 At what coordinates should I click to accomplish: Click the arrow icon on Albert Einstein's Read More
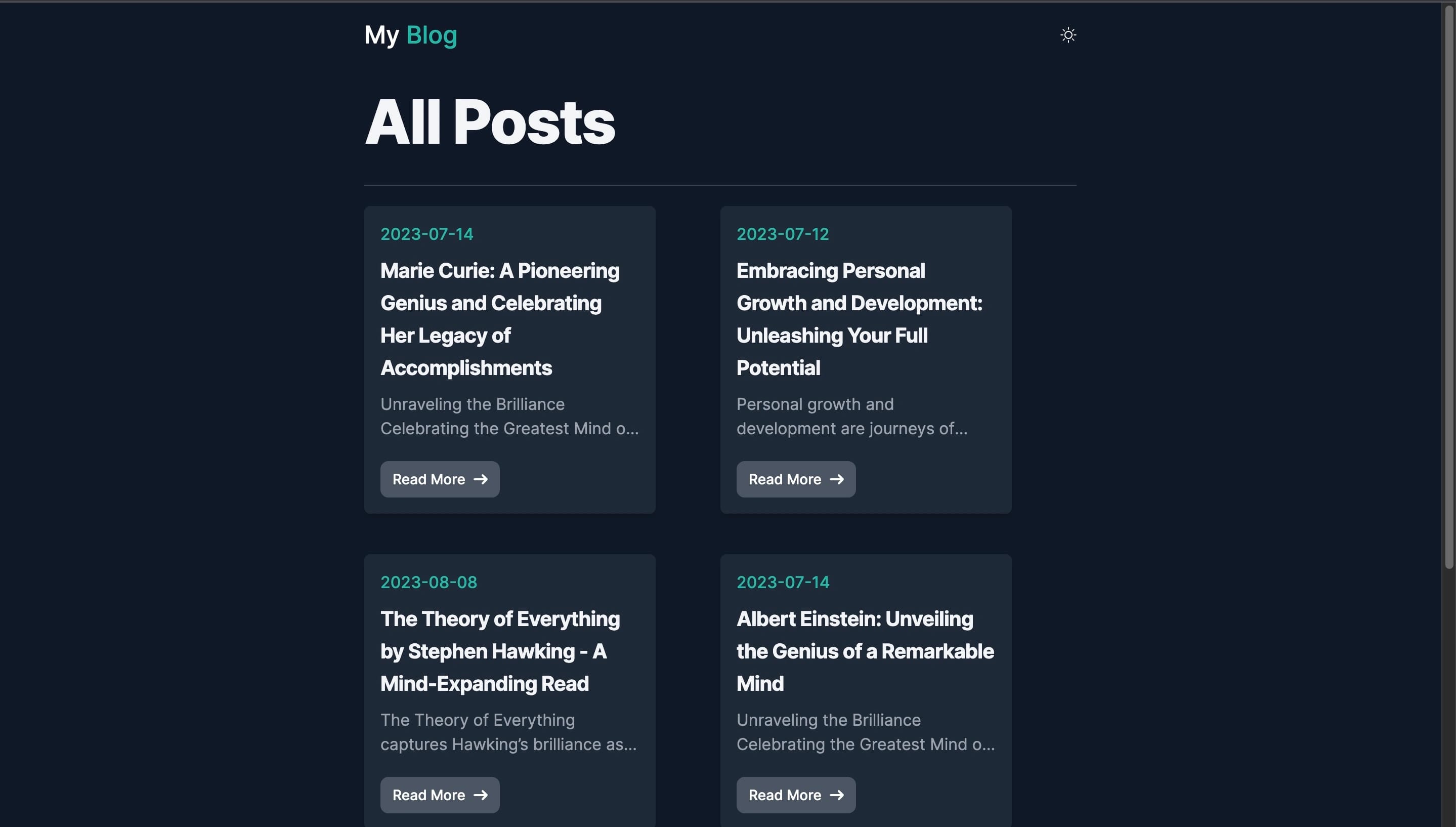(837, 795)
